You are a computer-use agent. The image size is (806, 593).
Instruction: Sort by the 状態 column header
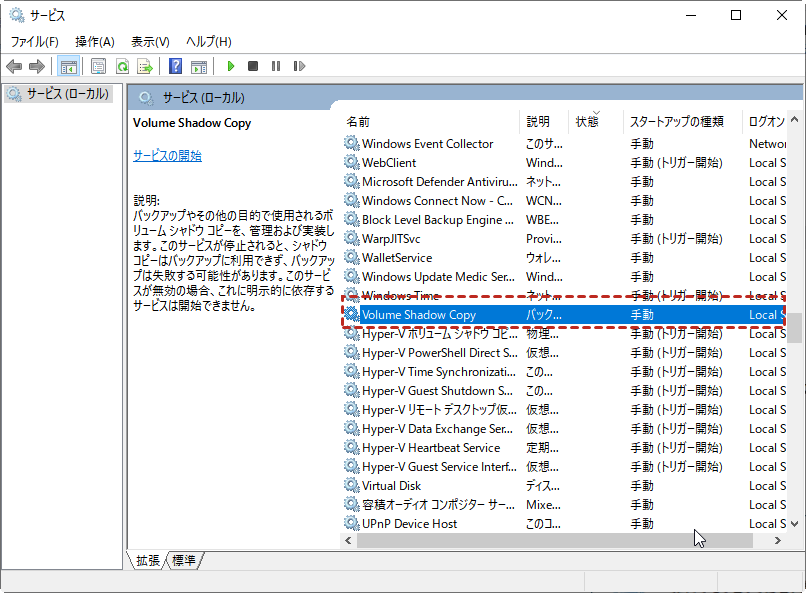(x=596, y=122)
